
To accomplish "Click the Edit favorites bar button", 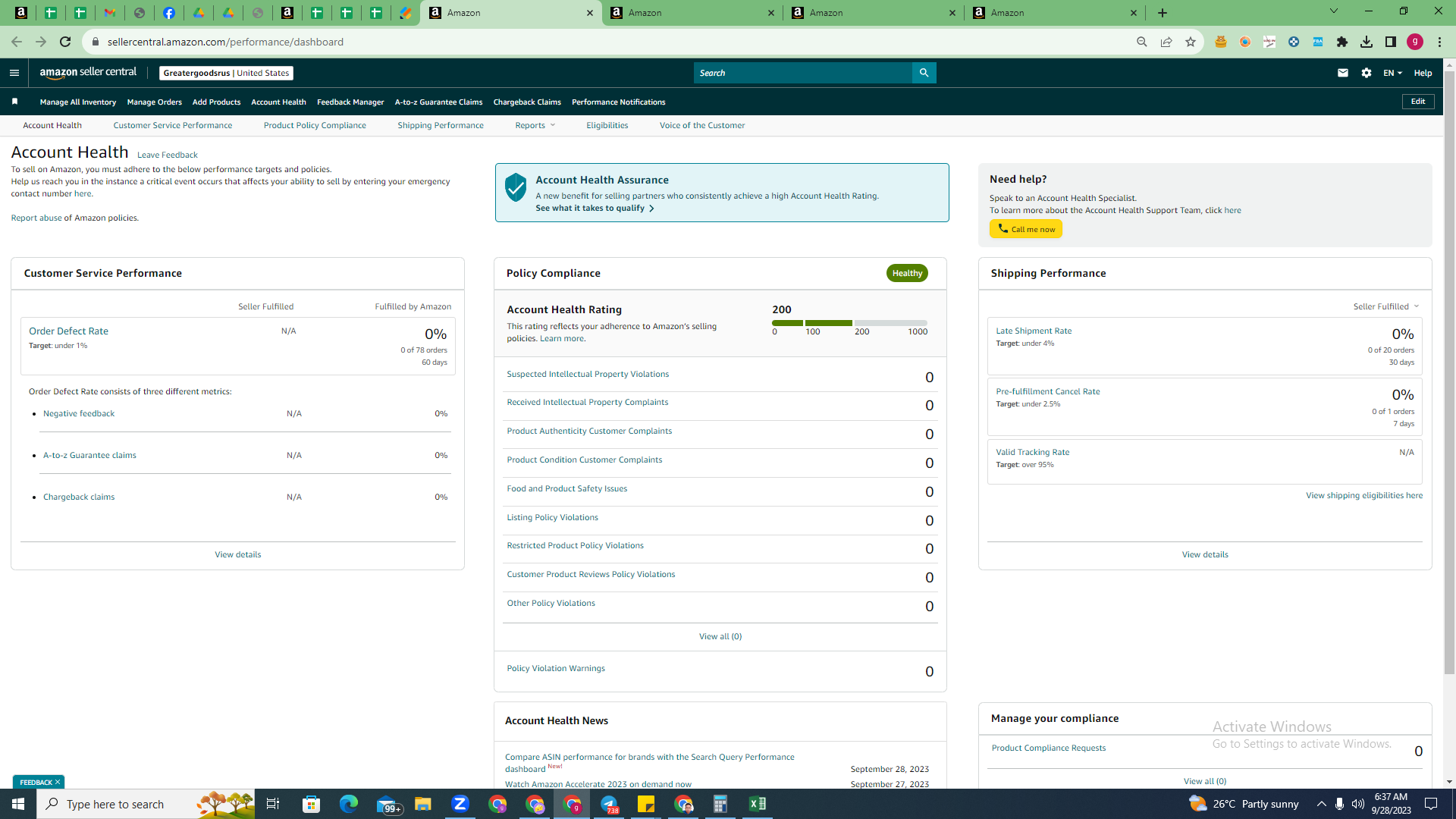I will pyautogui.click(x=1417, y=102).
